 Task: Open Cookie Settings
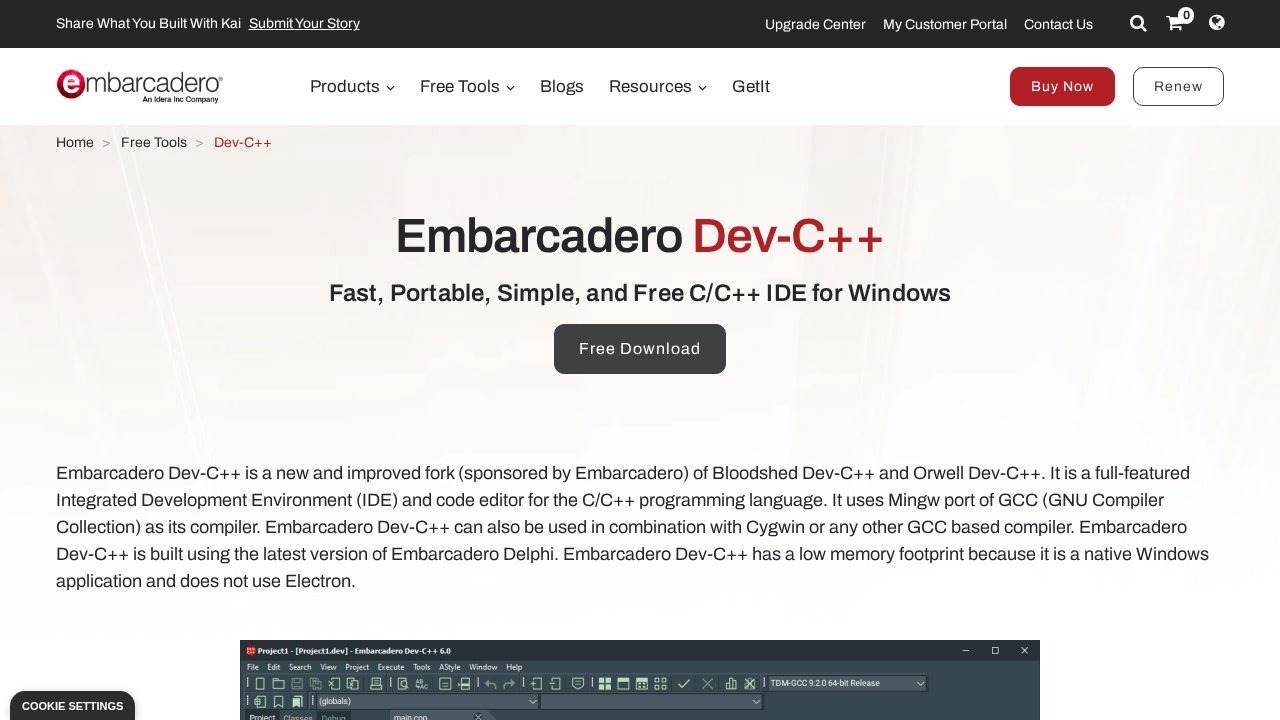(72, 706)
